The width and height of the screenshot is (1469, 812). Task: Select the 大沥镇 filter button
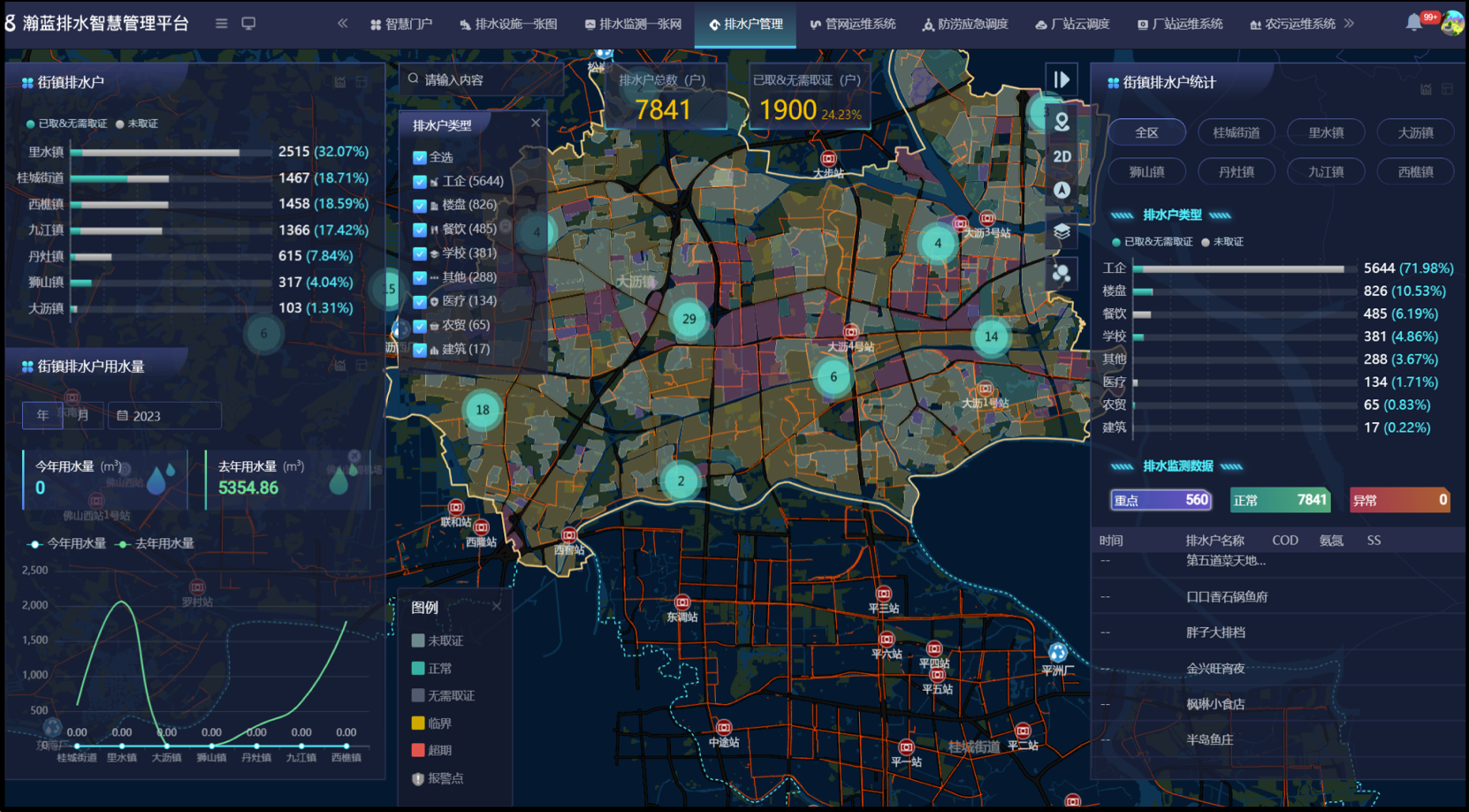(1416, 133)
